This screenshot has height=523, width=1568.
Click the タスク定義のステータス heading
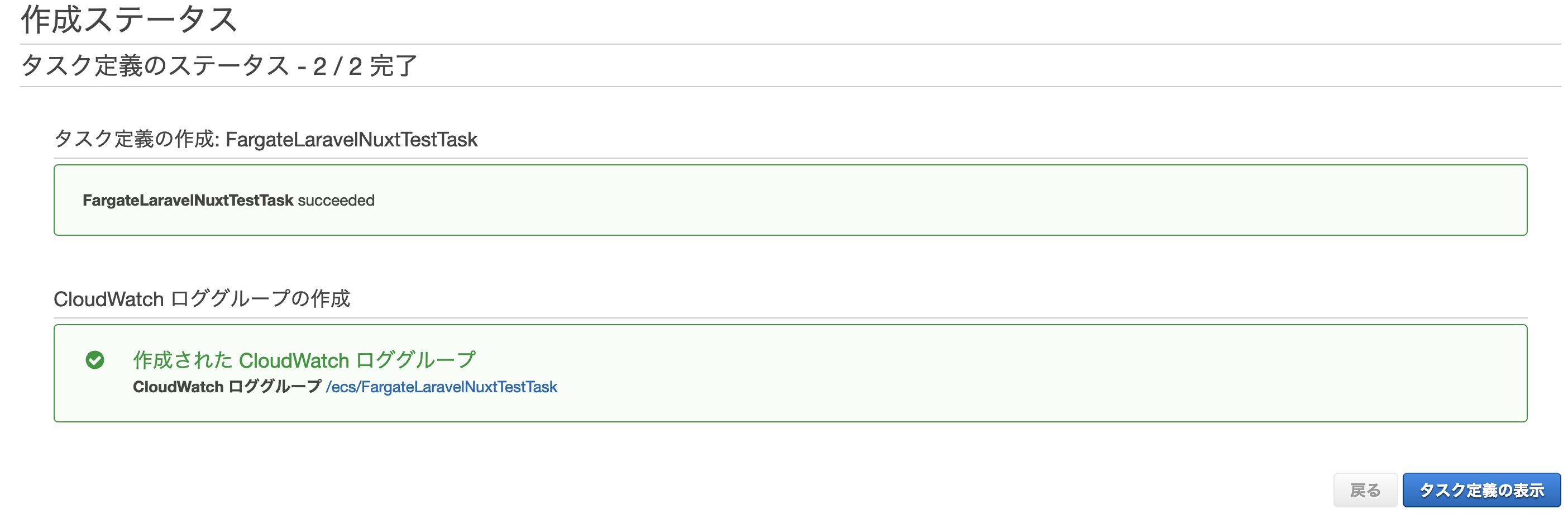click(x=155, y=66)
